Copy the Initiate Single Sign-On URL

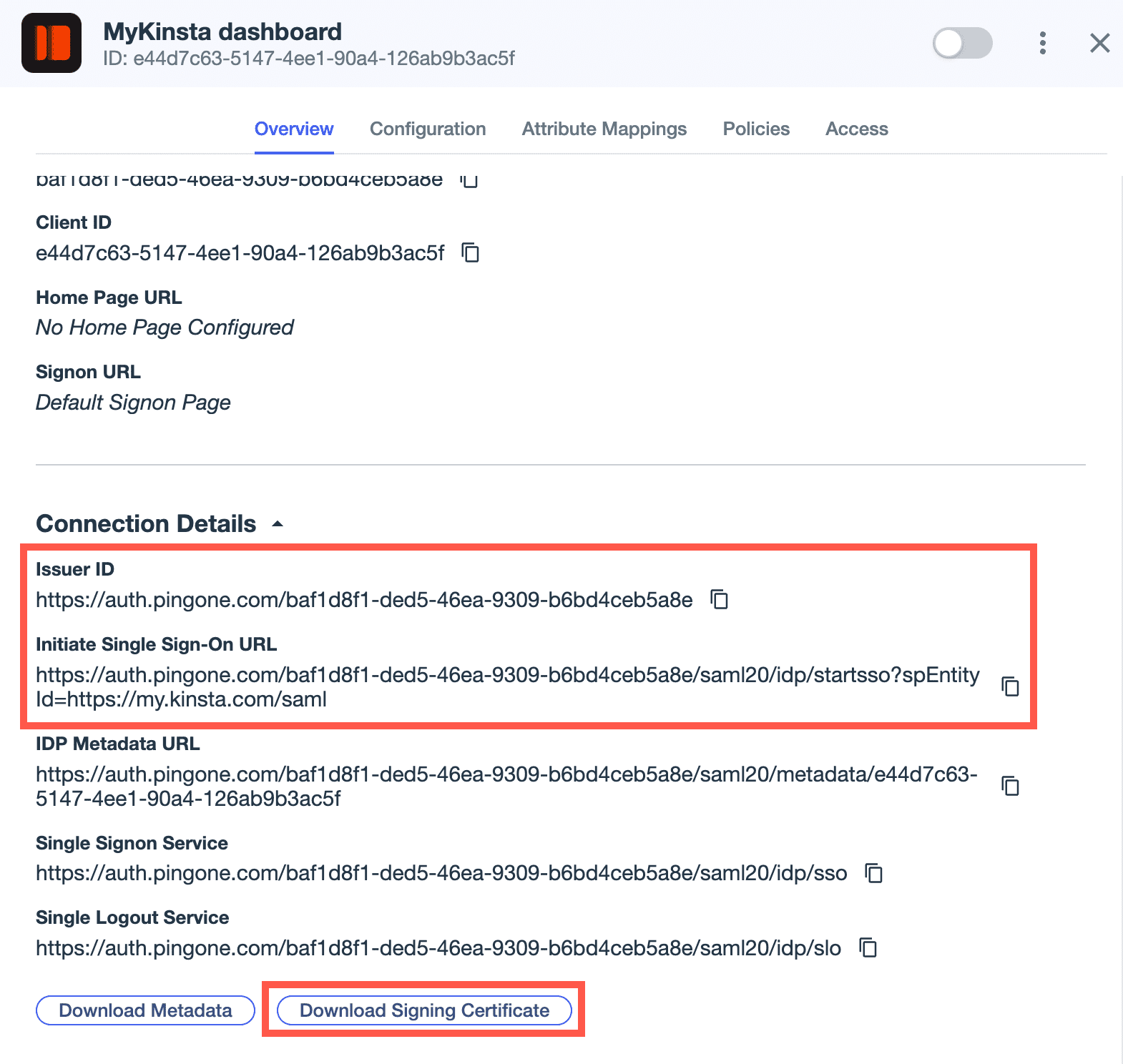point(1011,687)
